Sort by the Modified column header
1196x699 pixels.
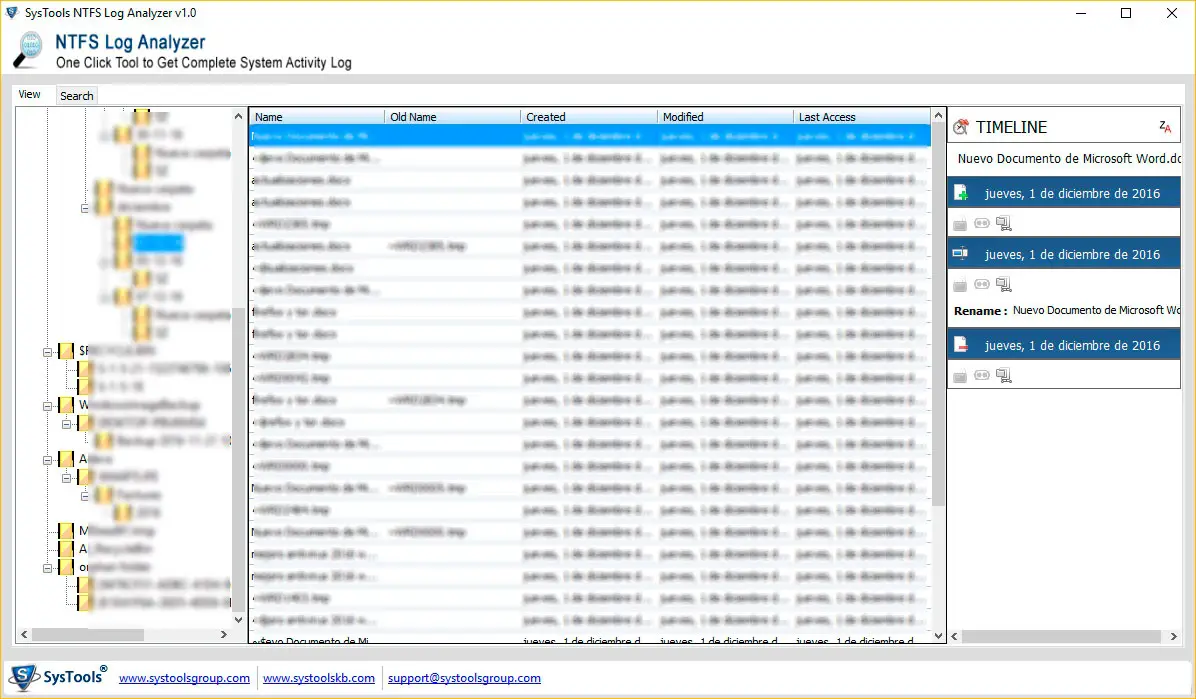[x=725, y=117]
